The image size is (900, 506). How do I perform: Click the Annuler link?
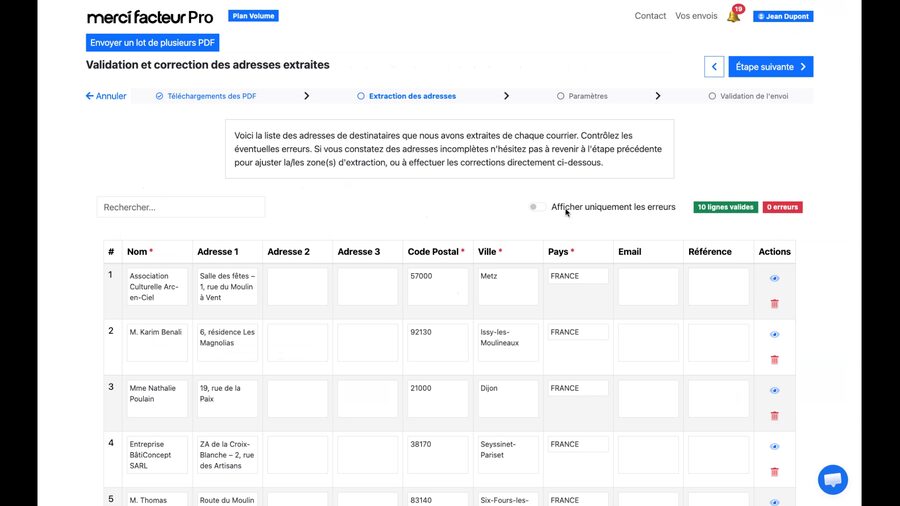coord(106,96)
